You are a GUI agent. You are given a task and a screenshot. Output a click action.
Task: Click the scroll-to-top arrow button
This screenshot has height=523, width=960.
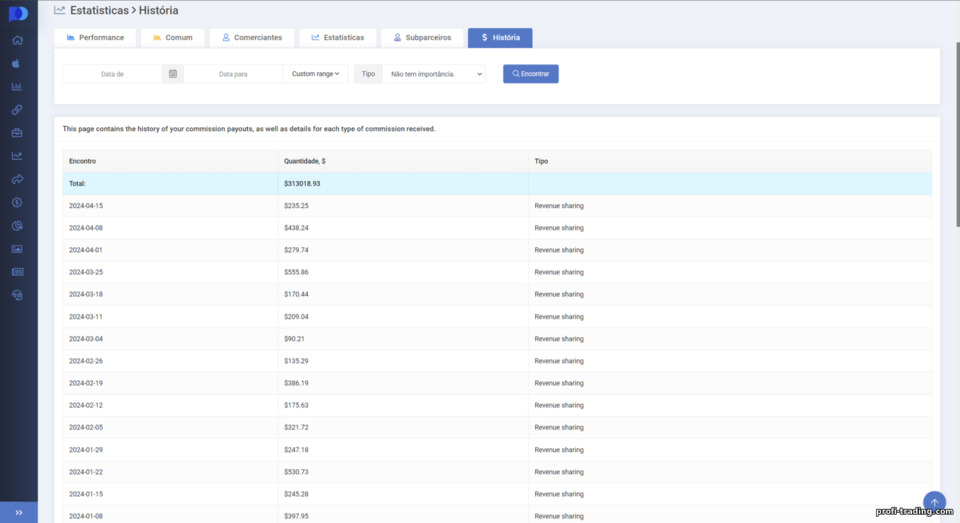click(934, 503)
